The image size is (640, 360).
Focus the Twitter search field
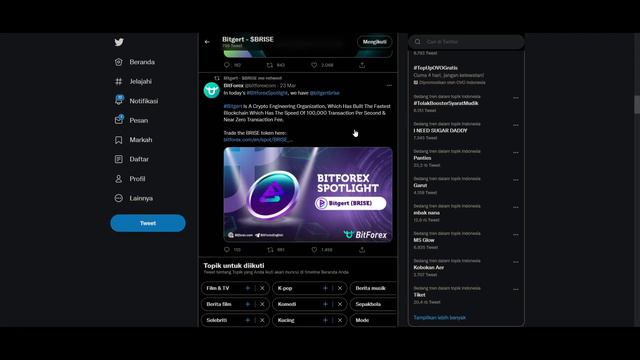click(466, 42)
